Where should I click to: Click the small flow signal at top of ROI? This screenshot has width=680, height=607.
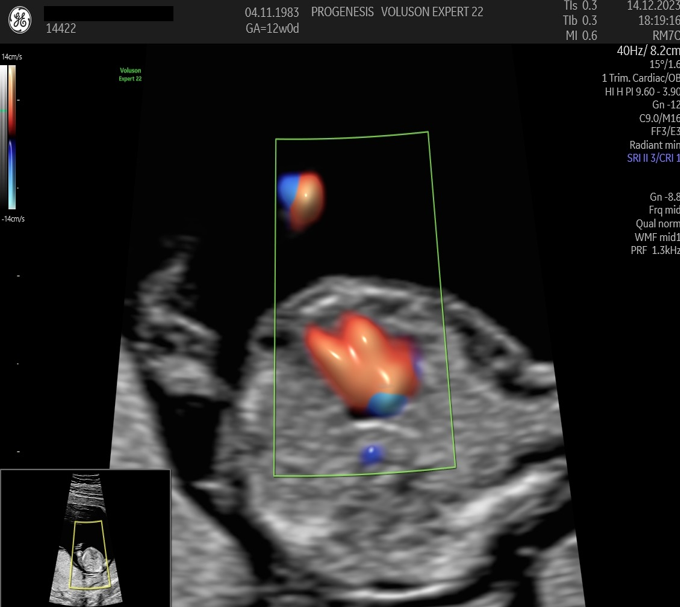(x=302, y=200)
